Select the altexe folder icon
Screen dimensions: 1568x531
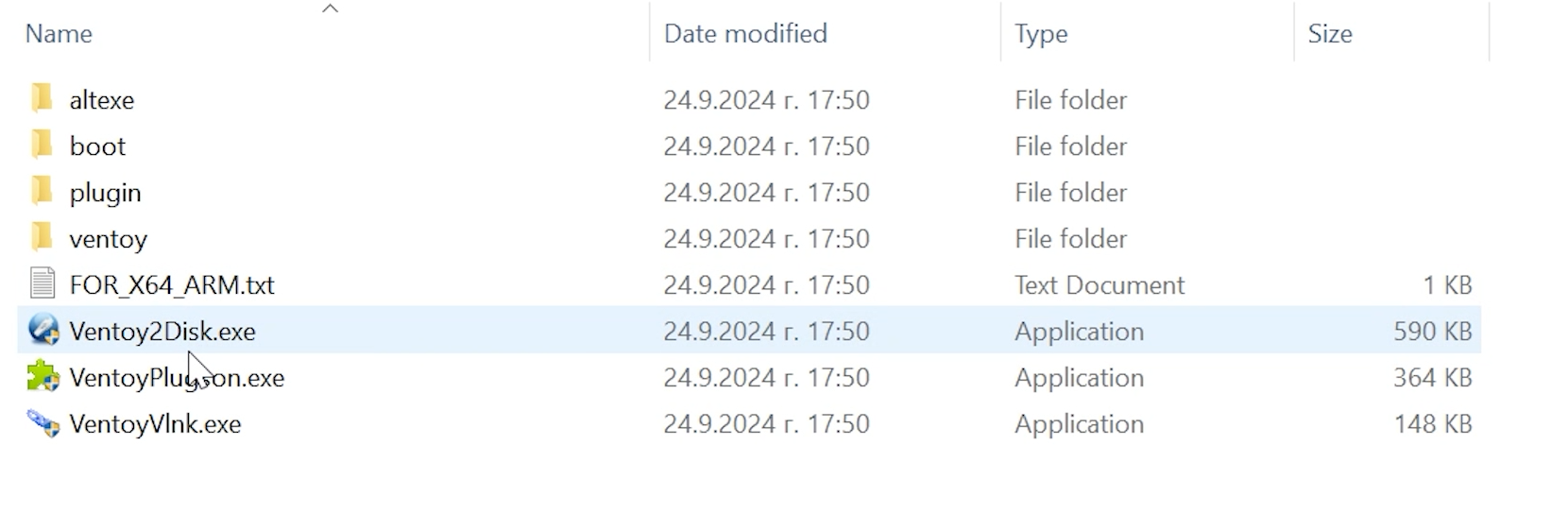coord(42,98)
